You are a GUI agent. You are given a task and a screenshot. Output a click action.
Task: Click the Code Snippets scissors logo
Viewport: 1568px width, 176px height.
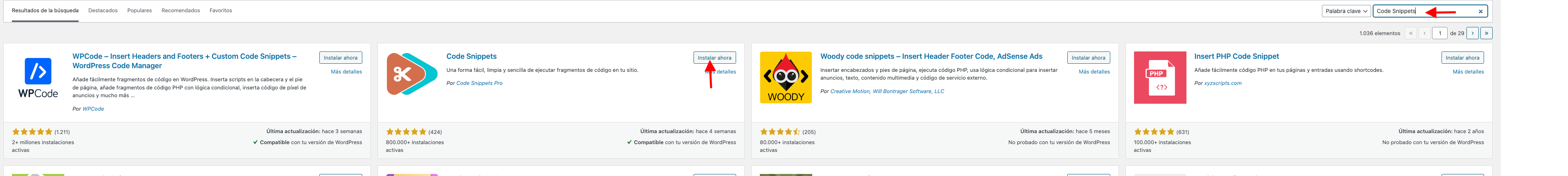(412, 75)
